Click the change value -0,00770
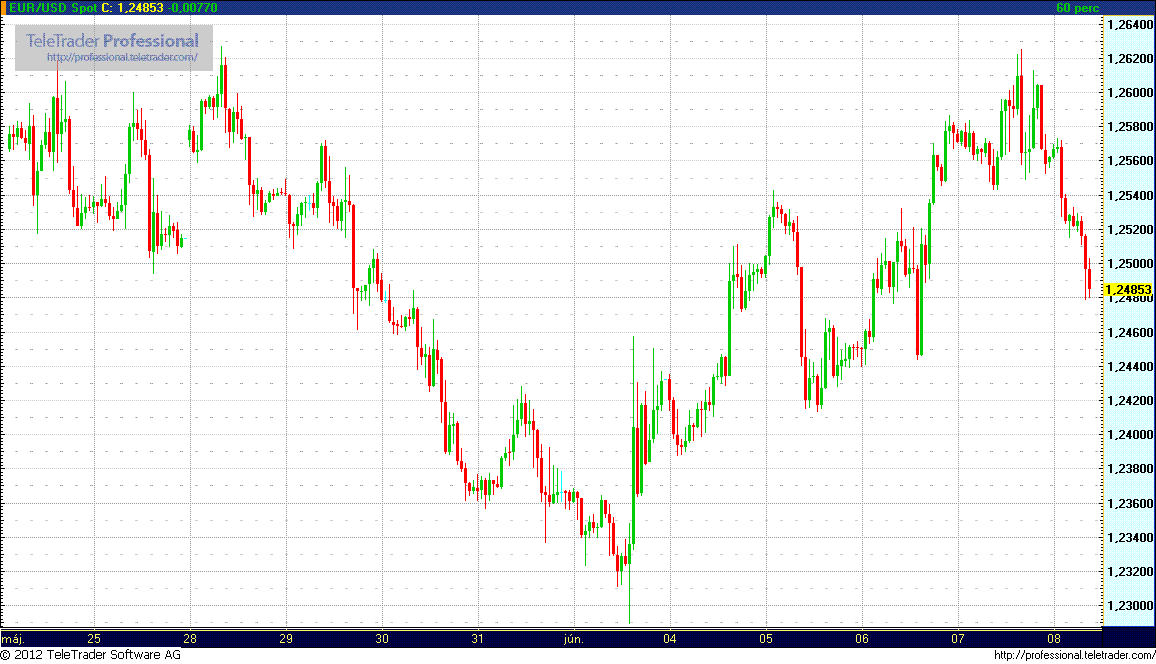This screenshot has width=1156, height=664. [192, 7]
